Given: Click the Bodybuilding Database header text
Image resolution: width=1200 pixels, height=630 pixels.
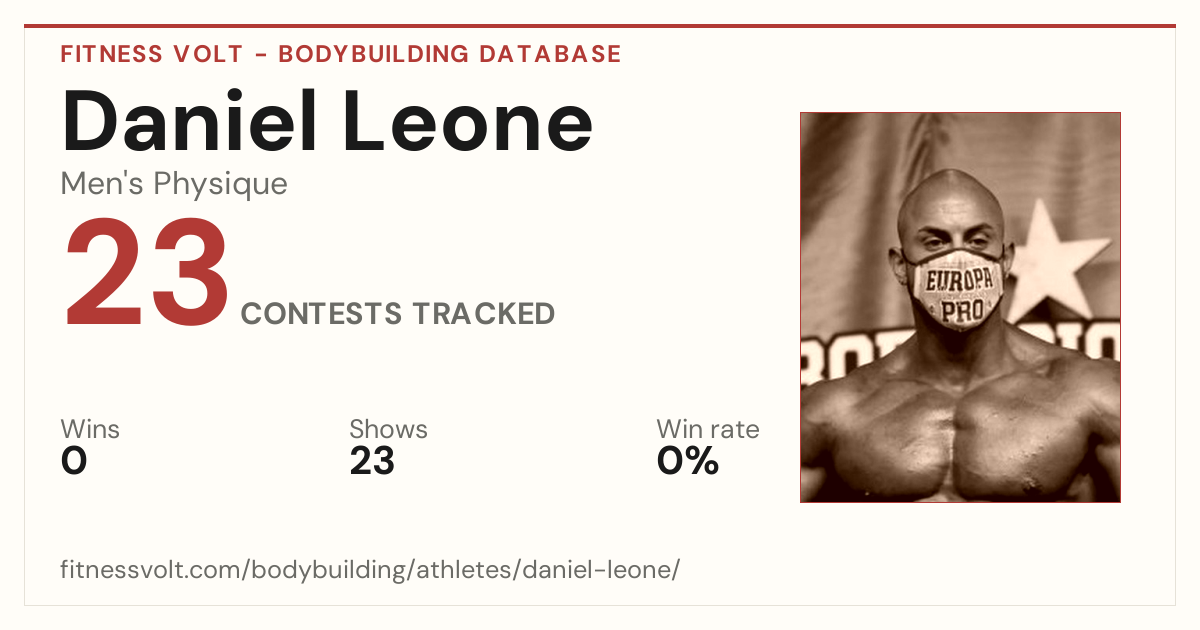Looking at the screenshot, I should tap(450, 54).
